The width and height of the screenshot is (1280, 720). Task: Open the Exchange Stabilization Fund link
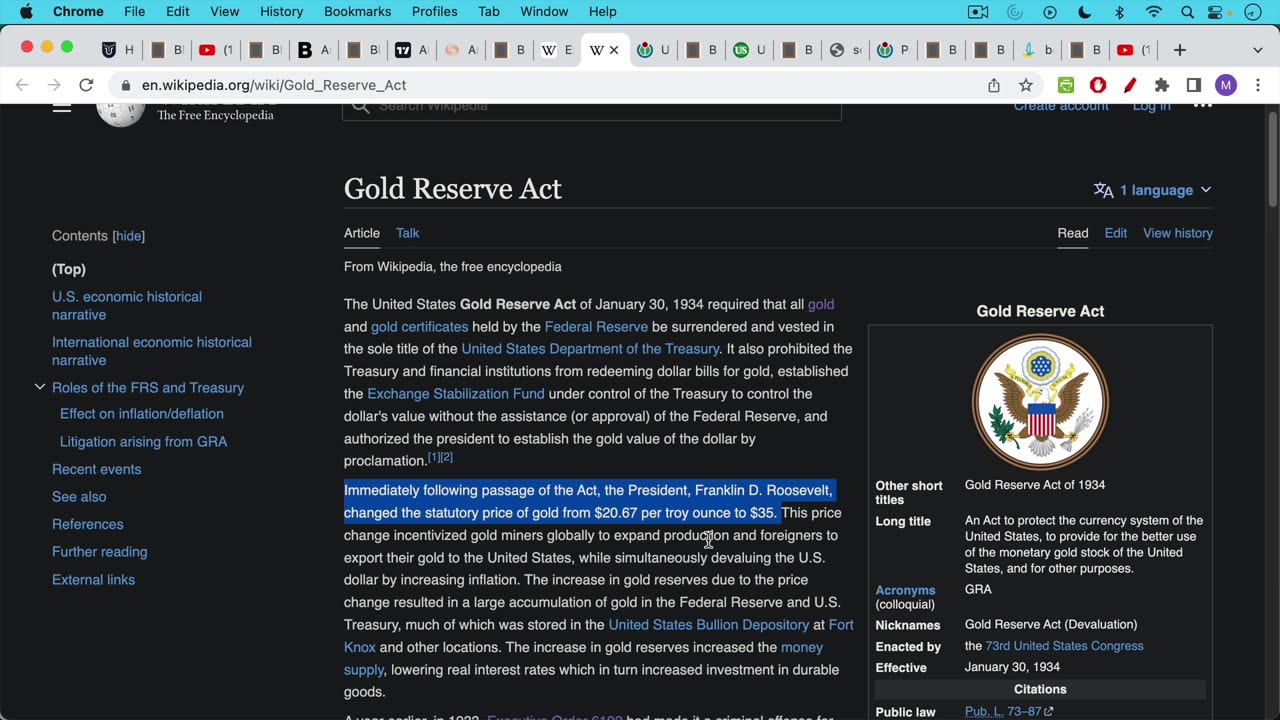[456, 394]
